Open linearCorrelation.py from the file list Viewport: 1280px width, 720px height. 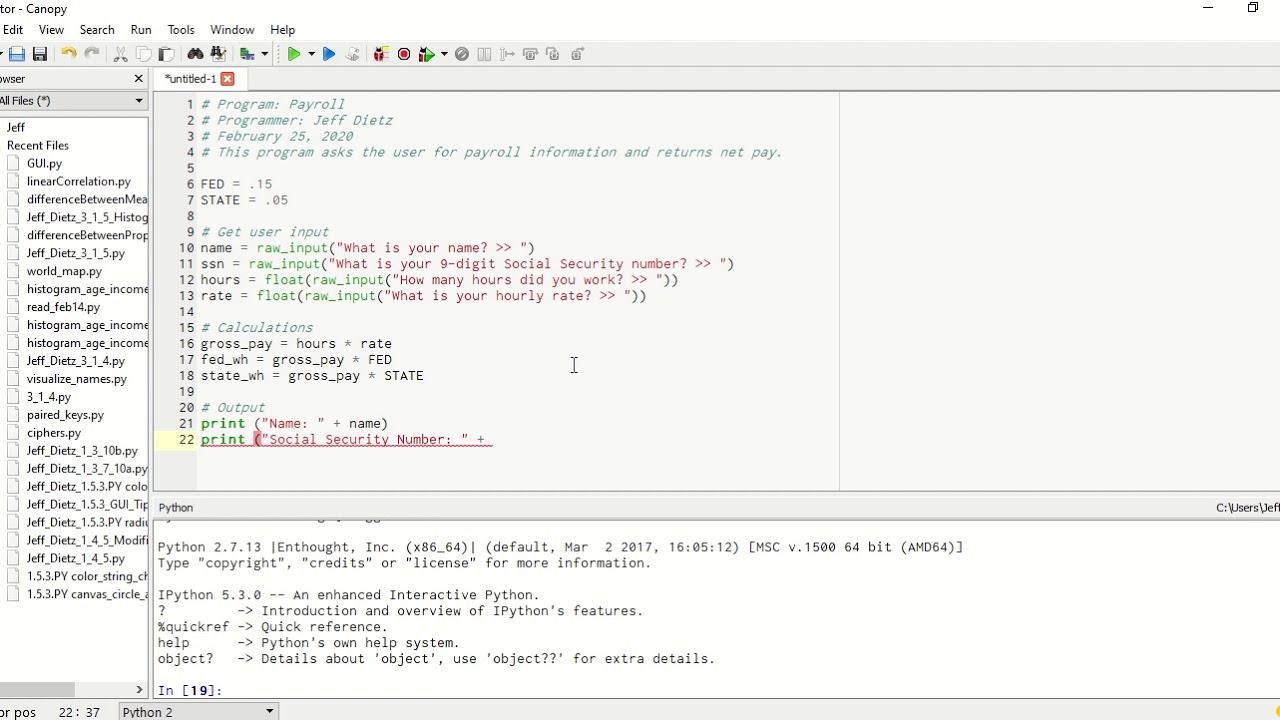pyautogui.click(x=79, y=181)
